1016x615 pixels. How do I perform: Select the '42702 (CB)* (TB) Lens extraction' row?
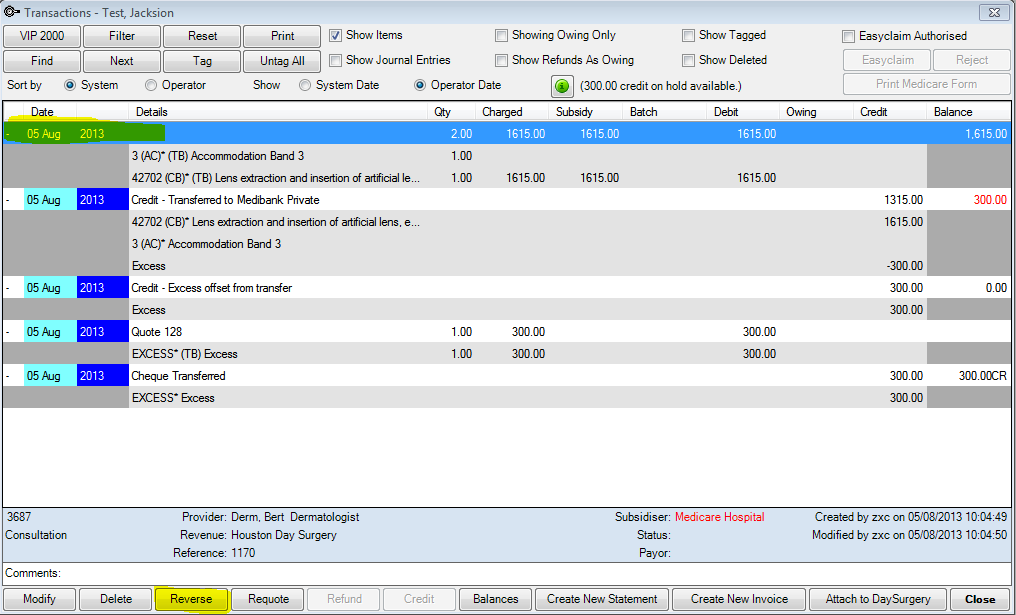(507, 178)
